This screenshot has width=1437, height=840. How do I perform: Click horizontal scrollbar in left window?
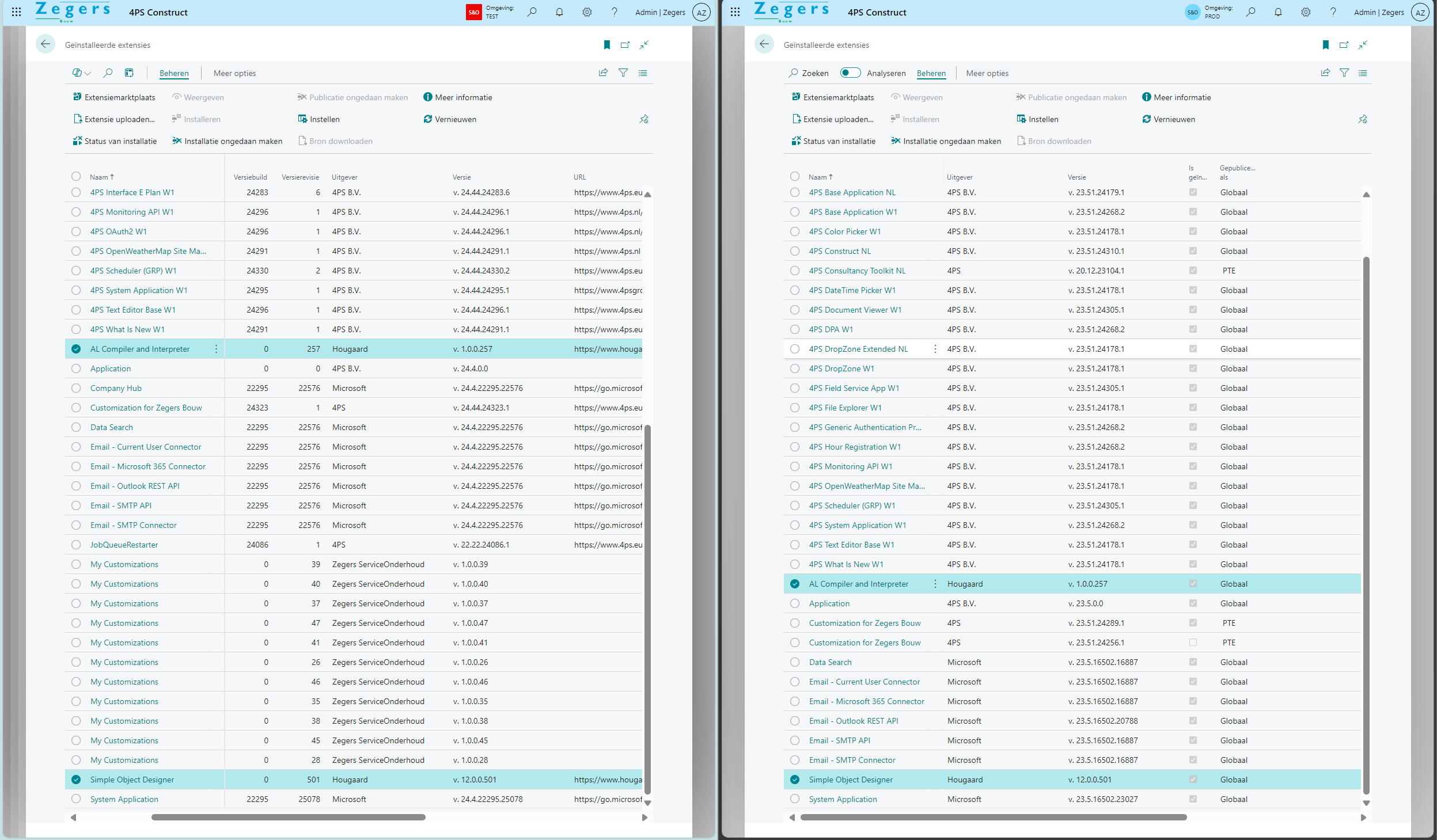coord(288,817)
